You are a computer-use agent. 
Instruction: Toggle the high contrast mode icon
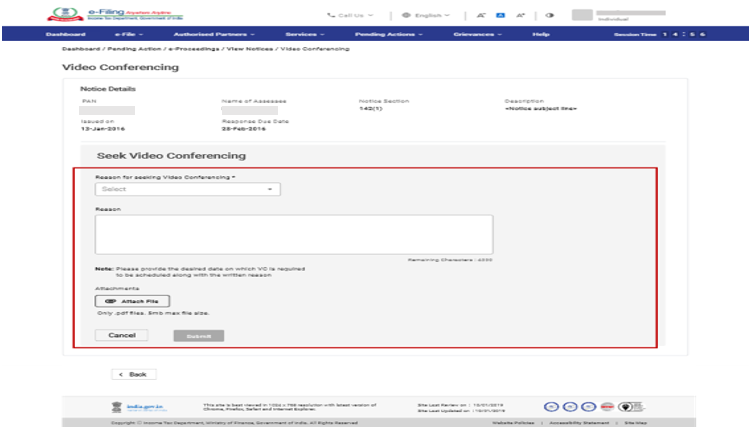[x=550, y=16]
